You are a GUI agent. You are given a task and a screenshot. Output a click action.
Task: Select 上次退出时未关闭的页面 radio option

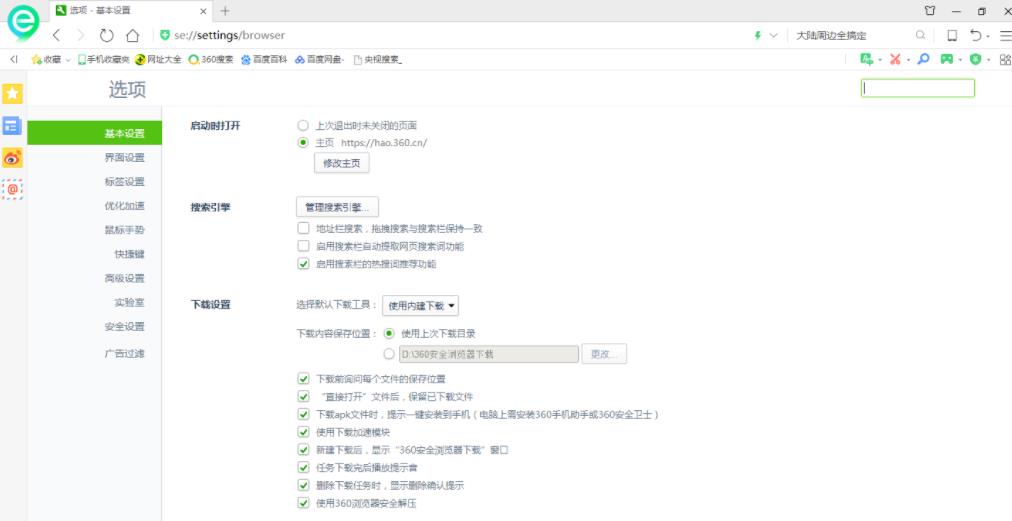pos(303,125)
